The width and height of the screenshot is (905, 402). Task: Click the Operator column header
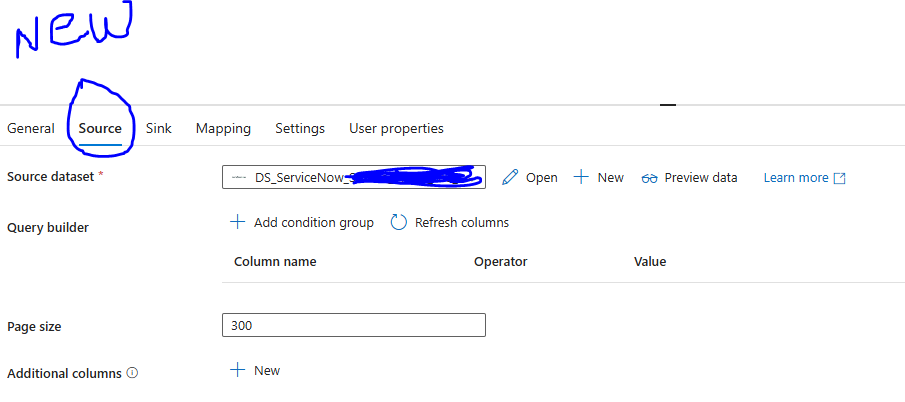500,262
